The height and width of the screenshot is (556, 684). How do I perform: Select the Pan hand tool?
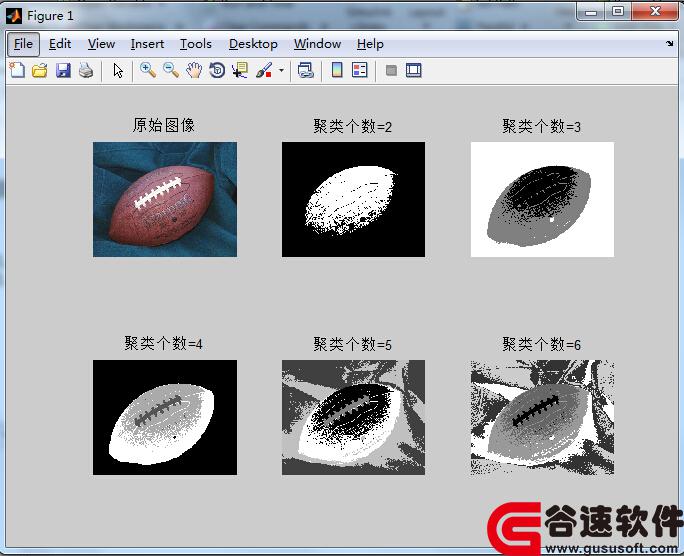194,70
